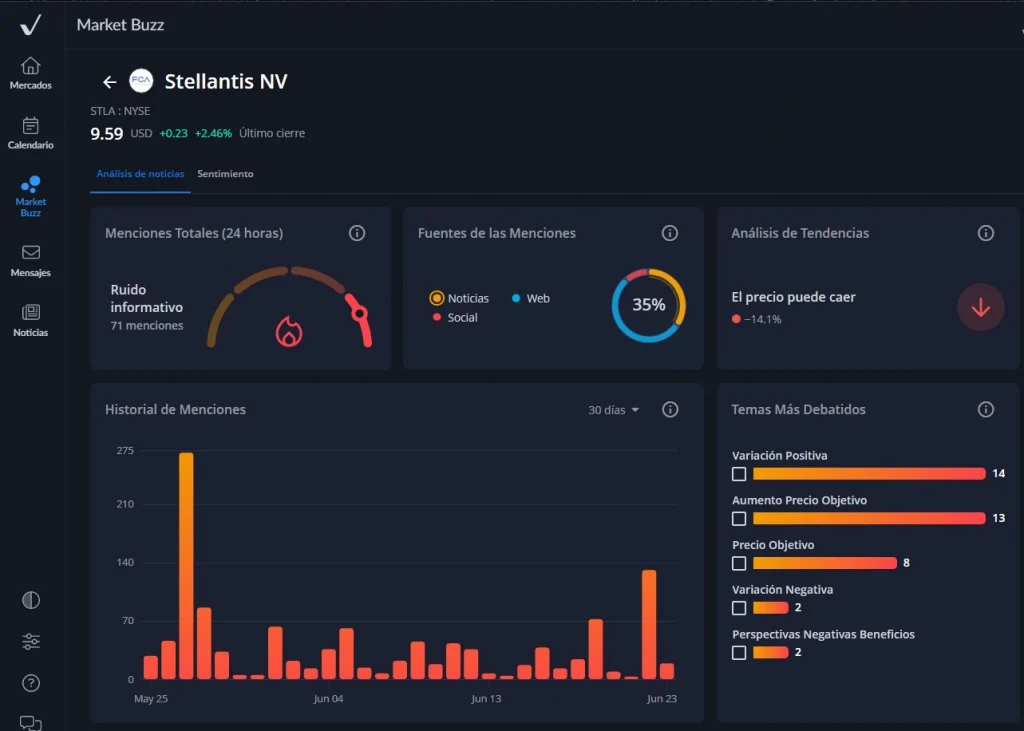This screenshot has width=1024, height=731.
Task: Click the Ruido informativo label
Action: [x=146, y=299]
